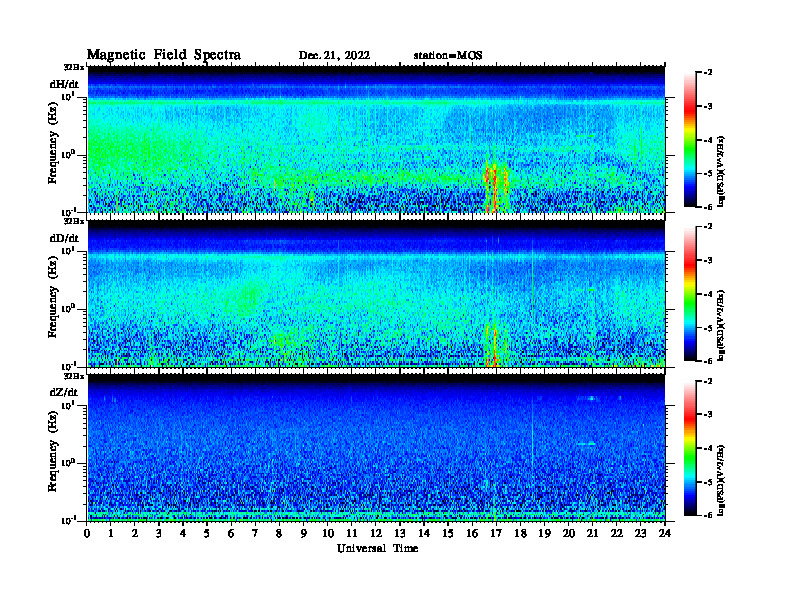Viewport: 792px width, 612px height.
Task: Click the log PSD scale label beside the dD/dt color bar
Action: point(721,326)
